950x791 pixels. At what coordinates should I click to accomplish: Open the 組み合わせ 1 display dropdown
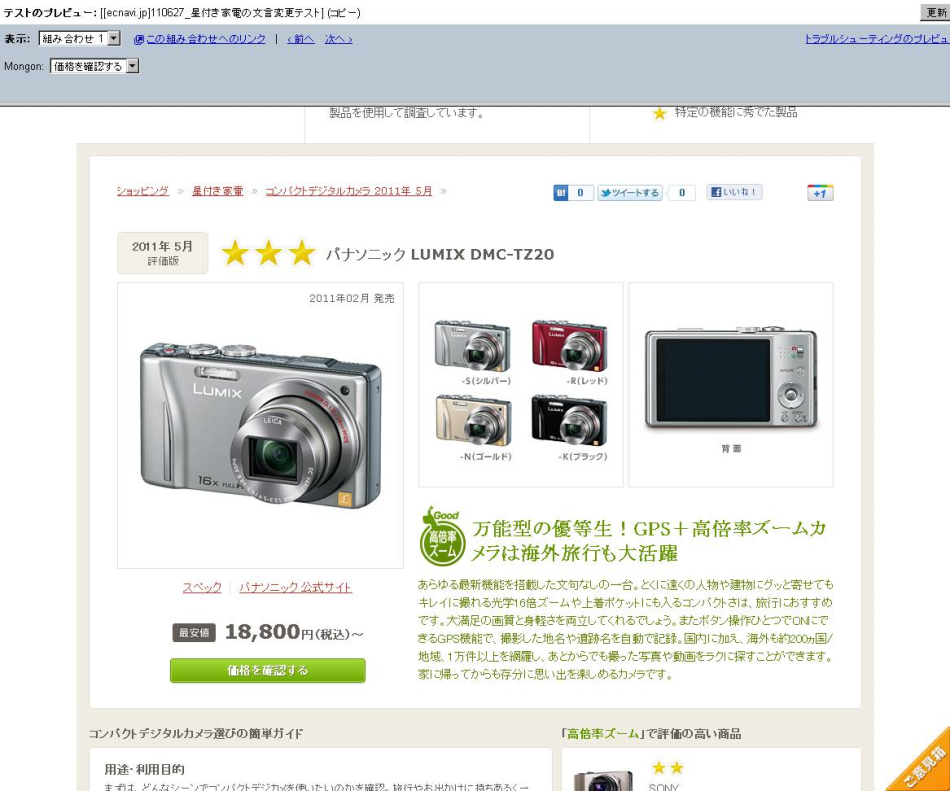click(79, 39)
